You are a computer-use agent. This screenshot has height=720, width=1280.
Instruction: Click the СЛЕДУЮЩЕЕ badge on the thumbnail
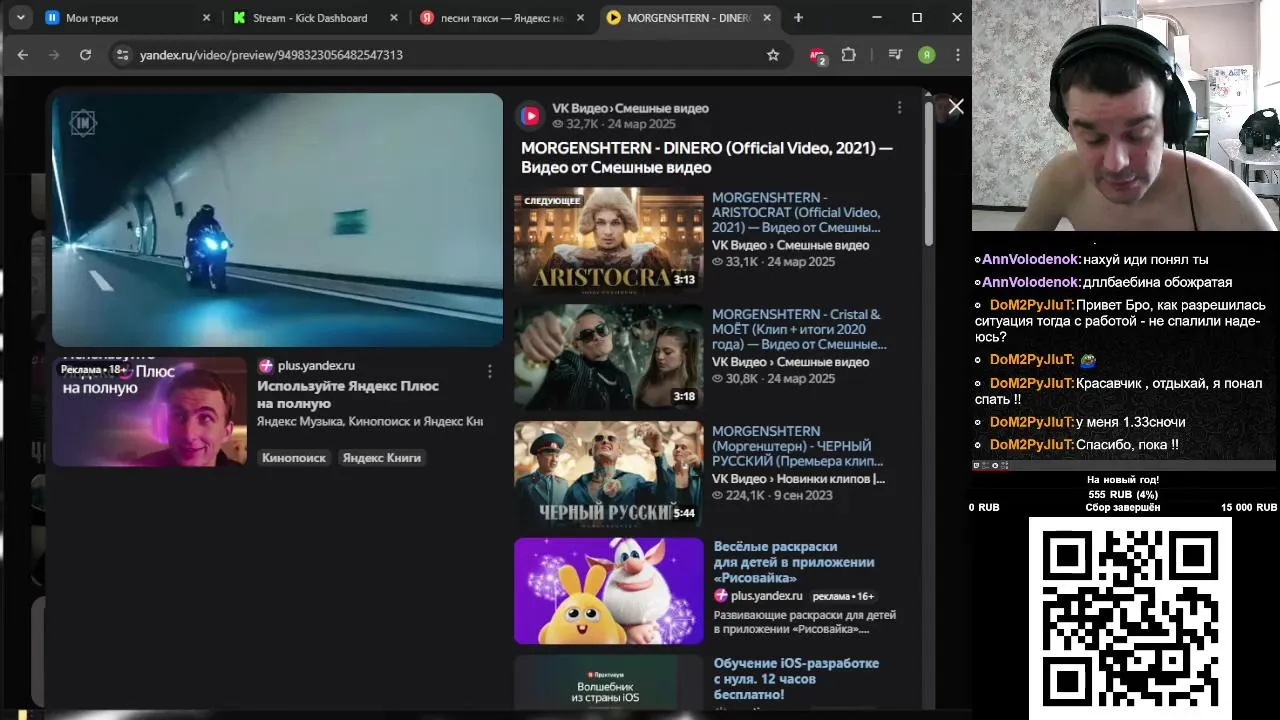point(552,201)
